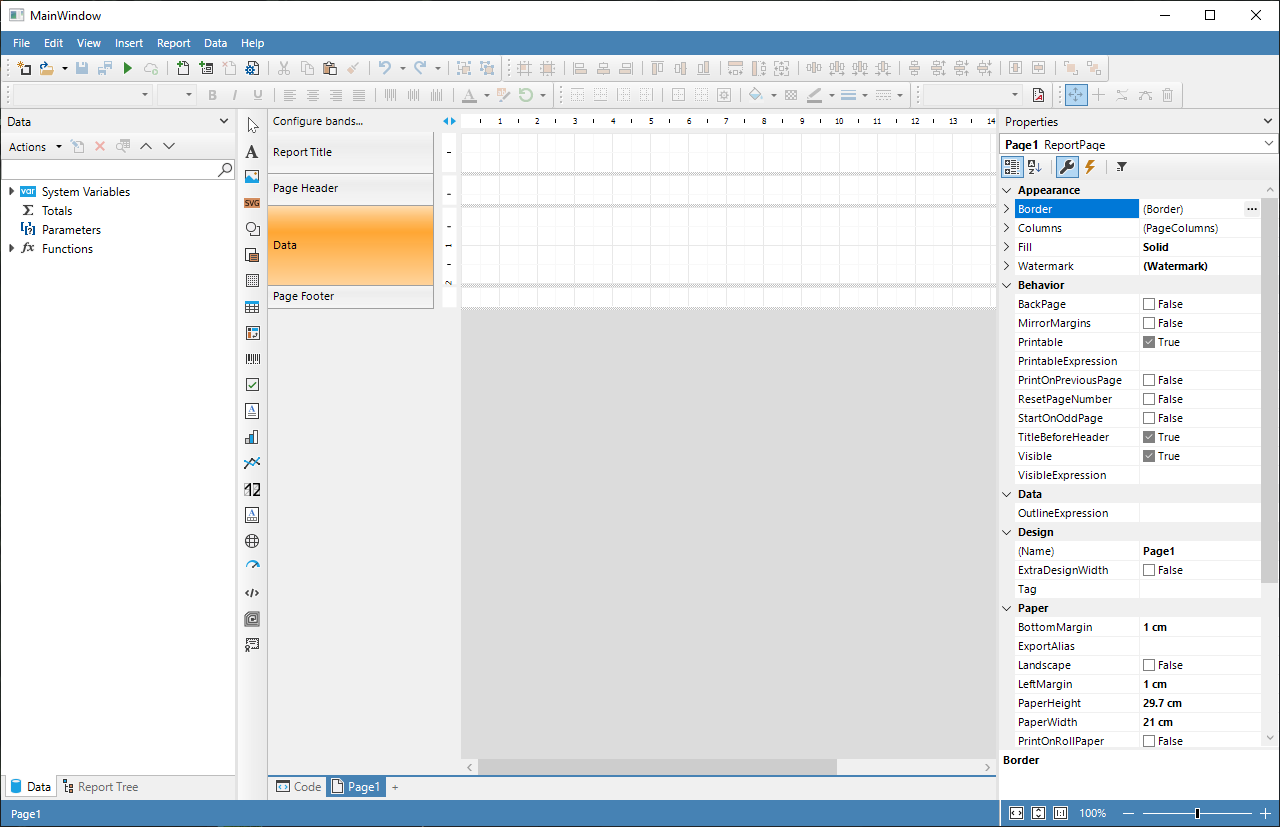Collapse the Behavior properties section

[x=1007, y=285]
